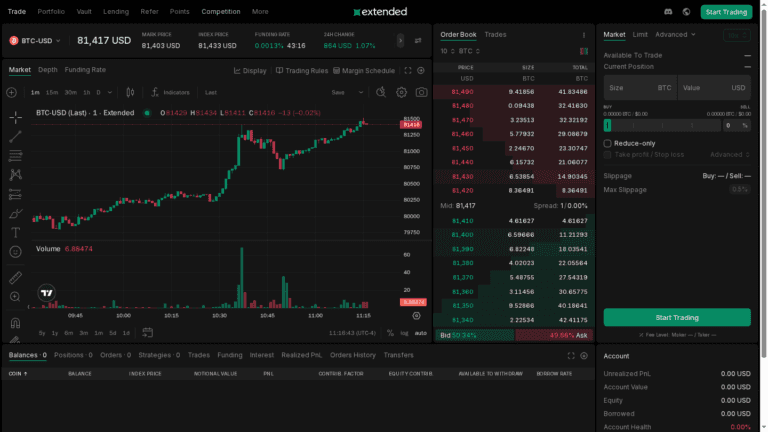Click the large Start Trading button

pyautogui.click(x=677, y=317)
